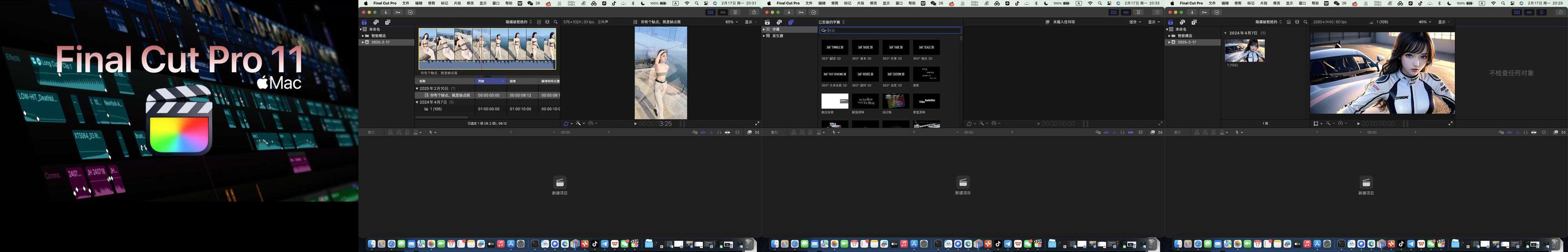Click browser search magnifier in car-image window
1568x252 pixels.
(1306, 22)
